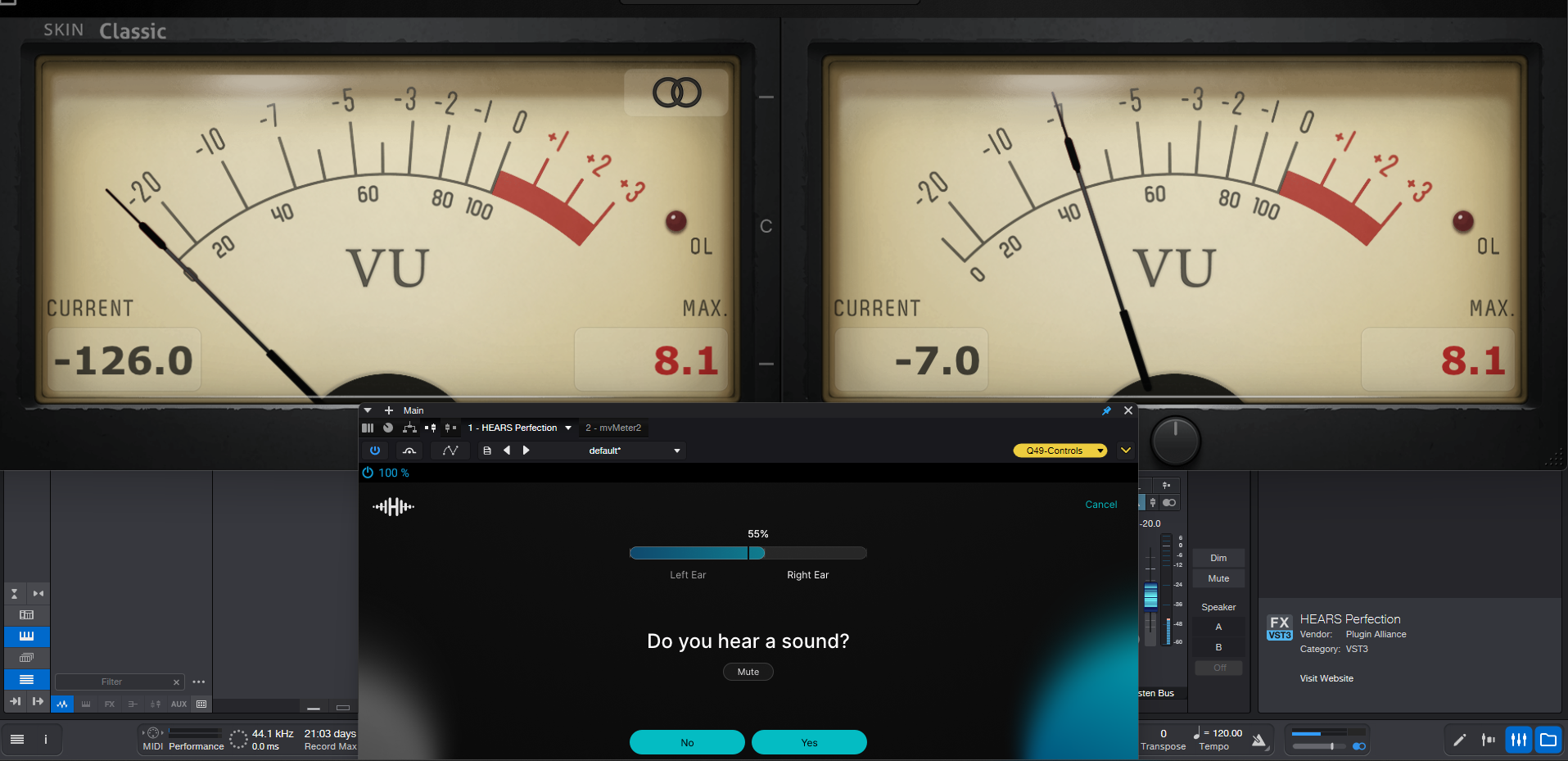Click the arc-shaped button beside the plugin power button
This screenshot has height=761, width=1568.
pos(409,451)
